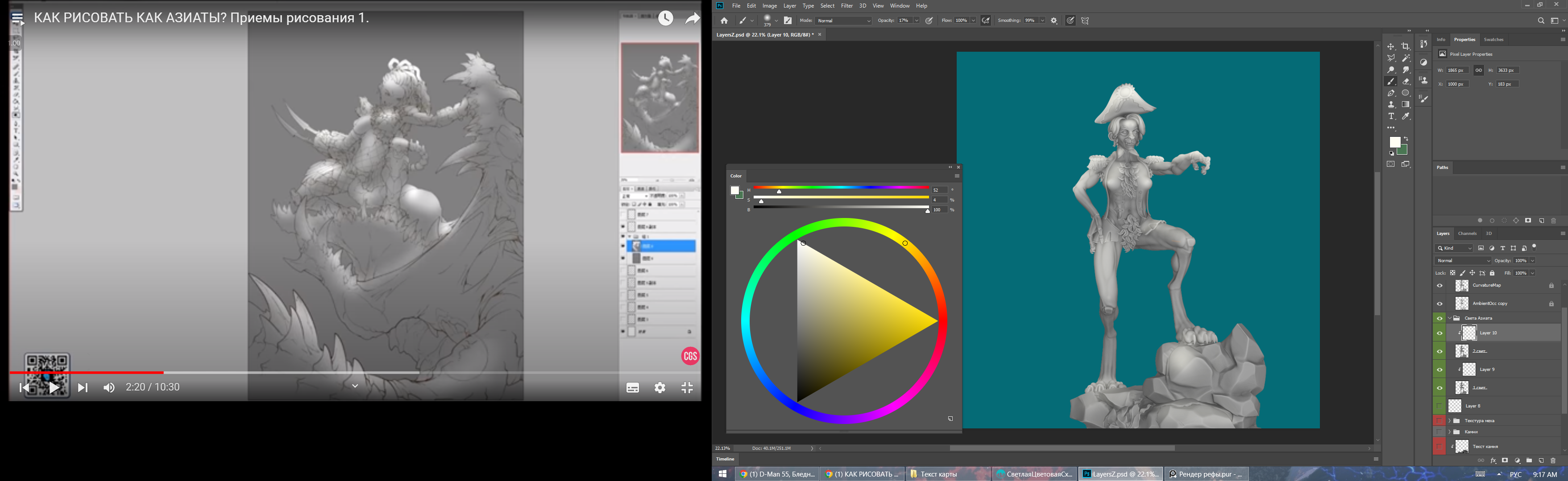The image size is (1568, 481).
Task: Hide the CurvatureMap layer
Action: click(x=1439, y=286)
